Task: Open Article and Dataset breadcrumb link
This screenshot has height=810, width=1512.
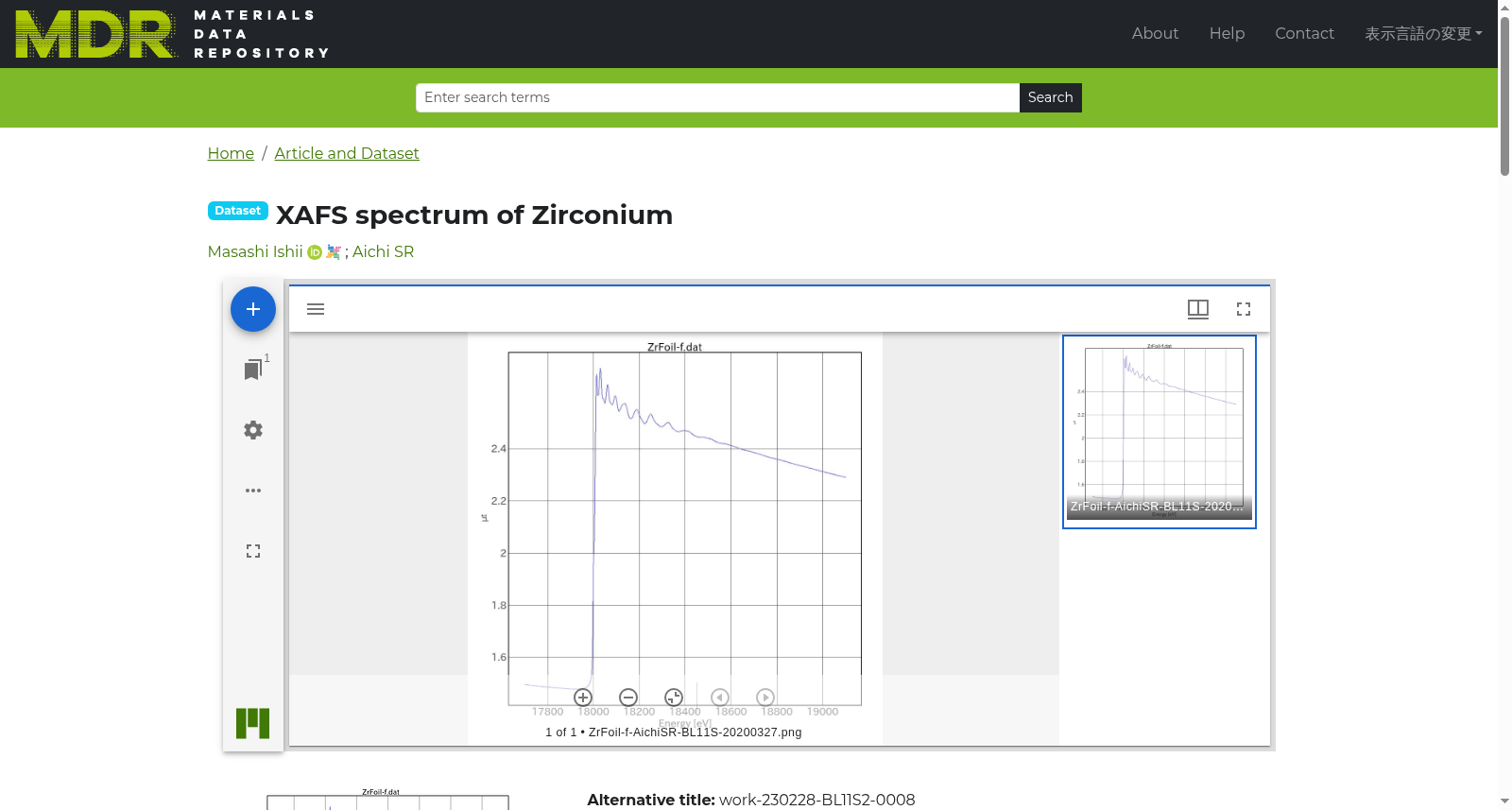Action: point(347,153)
